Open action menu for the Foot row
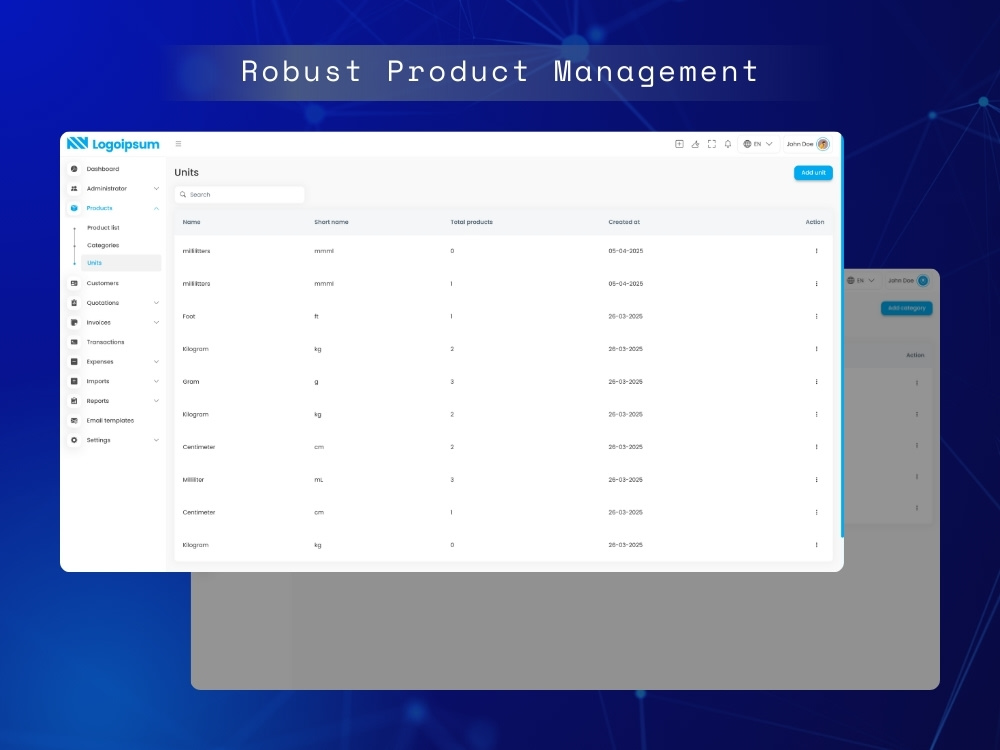 click(x=816, y=316)
